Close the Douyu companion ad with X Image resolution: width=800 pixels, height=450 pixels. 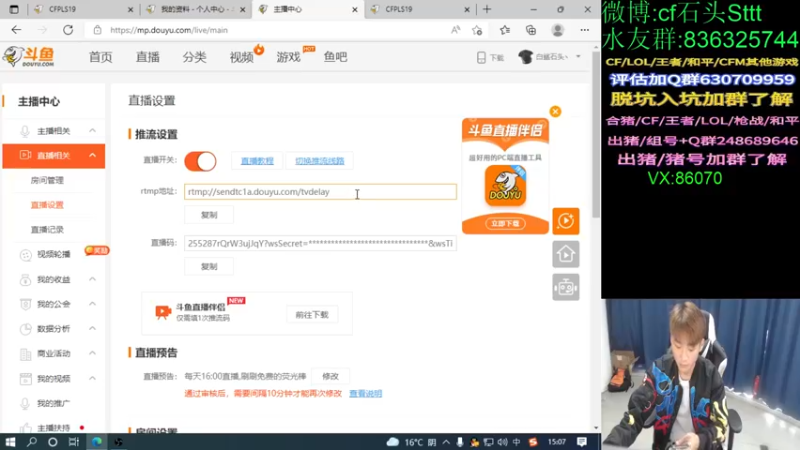(x=555, y=111)
